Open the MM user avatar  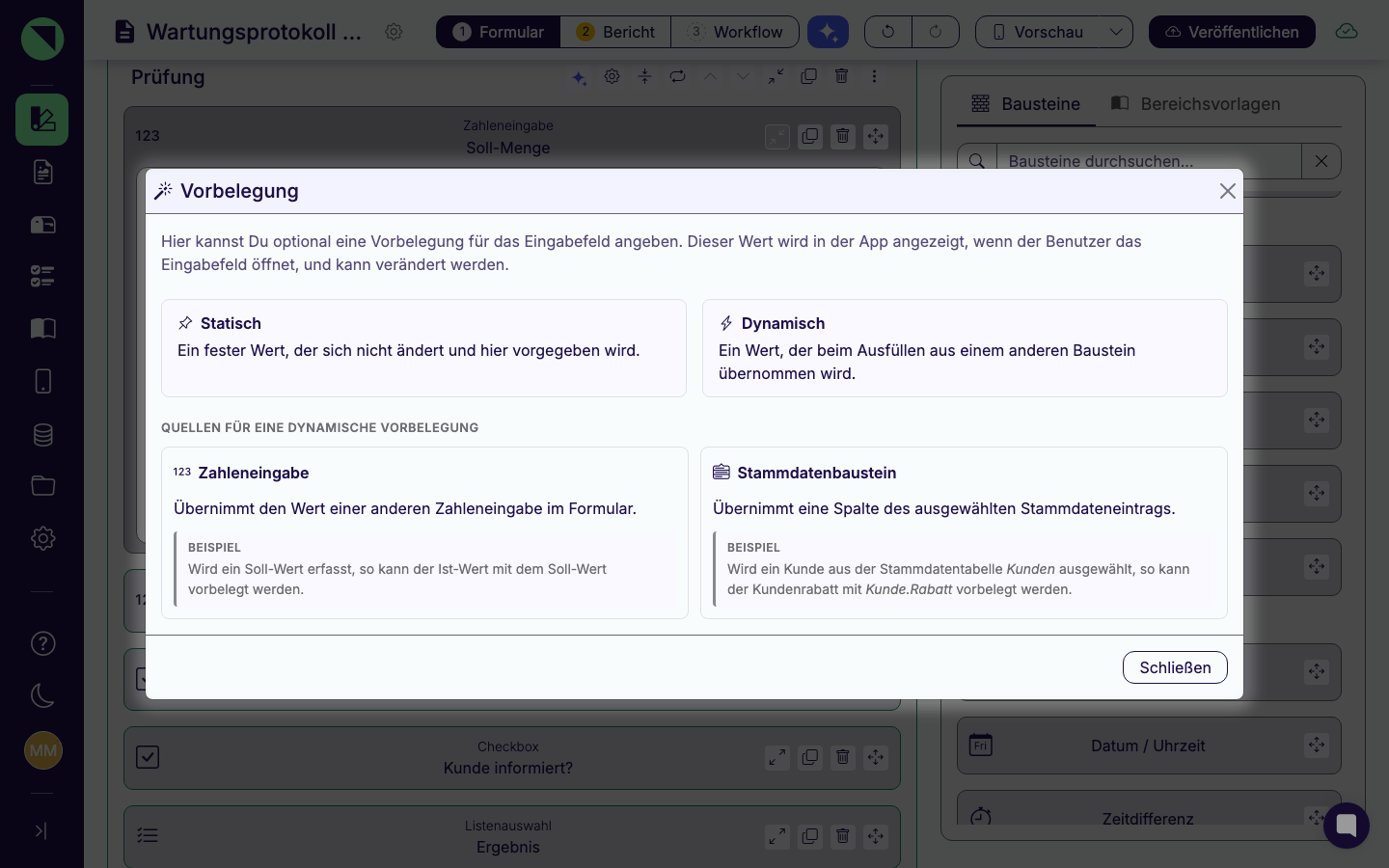point(42,750)
